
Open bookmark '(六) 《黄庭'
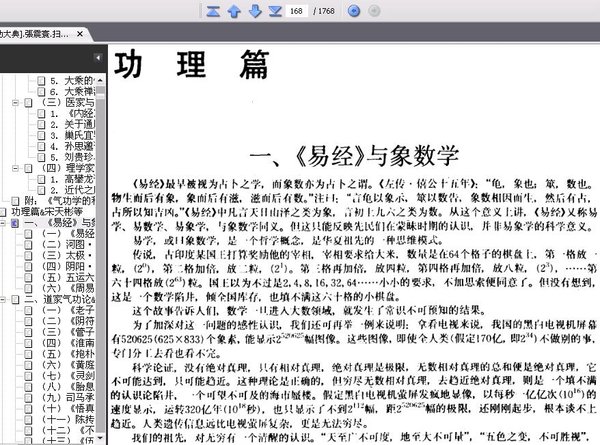click(x=68, y=365)
